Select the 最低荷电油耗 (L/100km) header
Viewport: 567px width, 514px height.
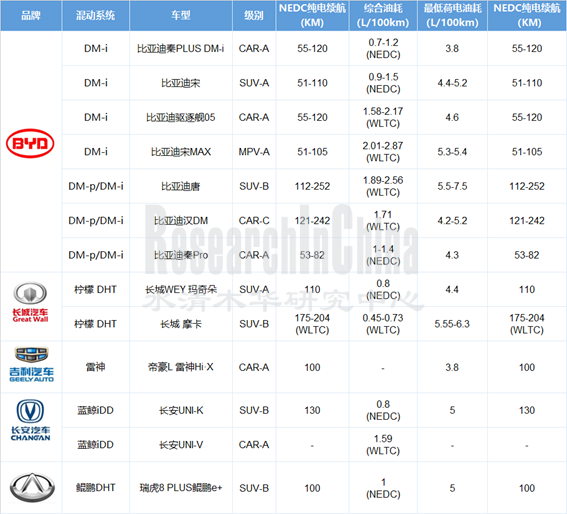pyautogui.click(x=452, y=16)
